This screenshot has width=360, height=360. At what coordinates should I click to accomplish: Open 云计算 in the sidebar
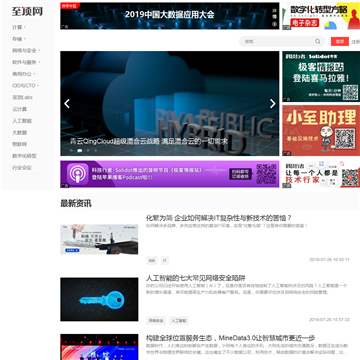[x=19, y=109]
